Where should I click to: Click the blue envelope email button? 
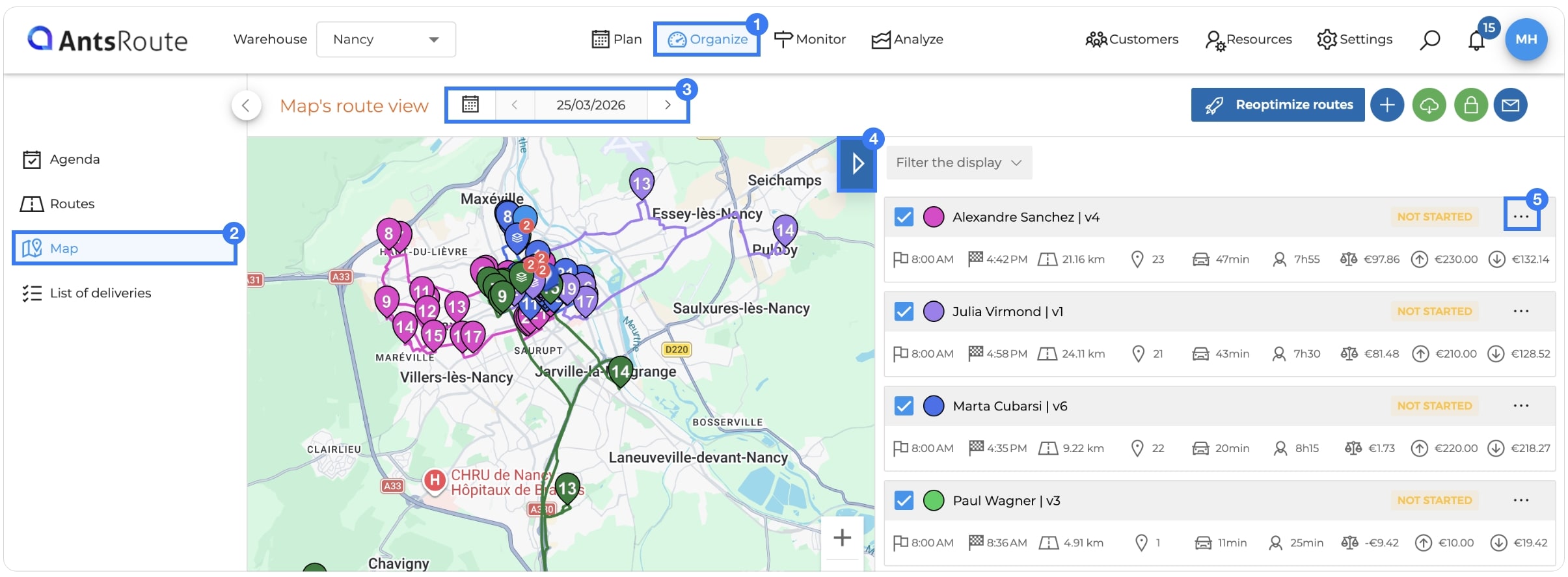1511,105
